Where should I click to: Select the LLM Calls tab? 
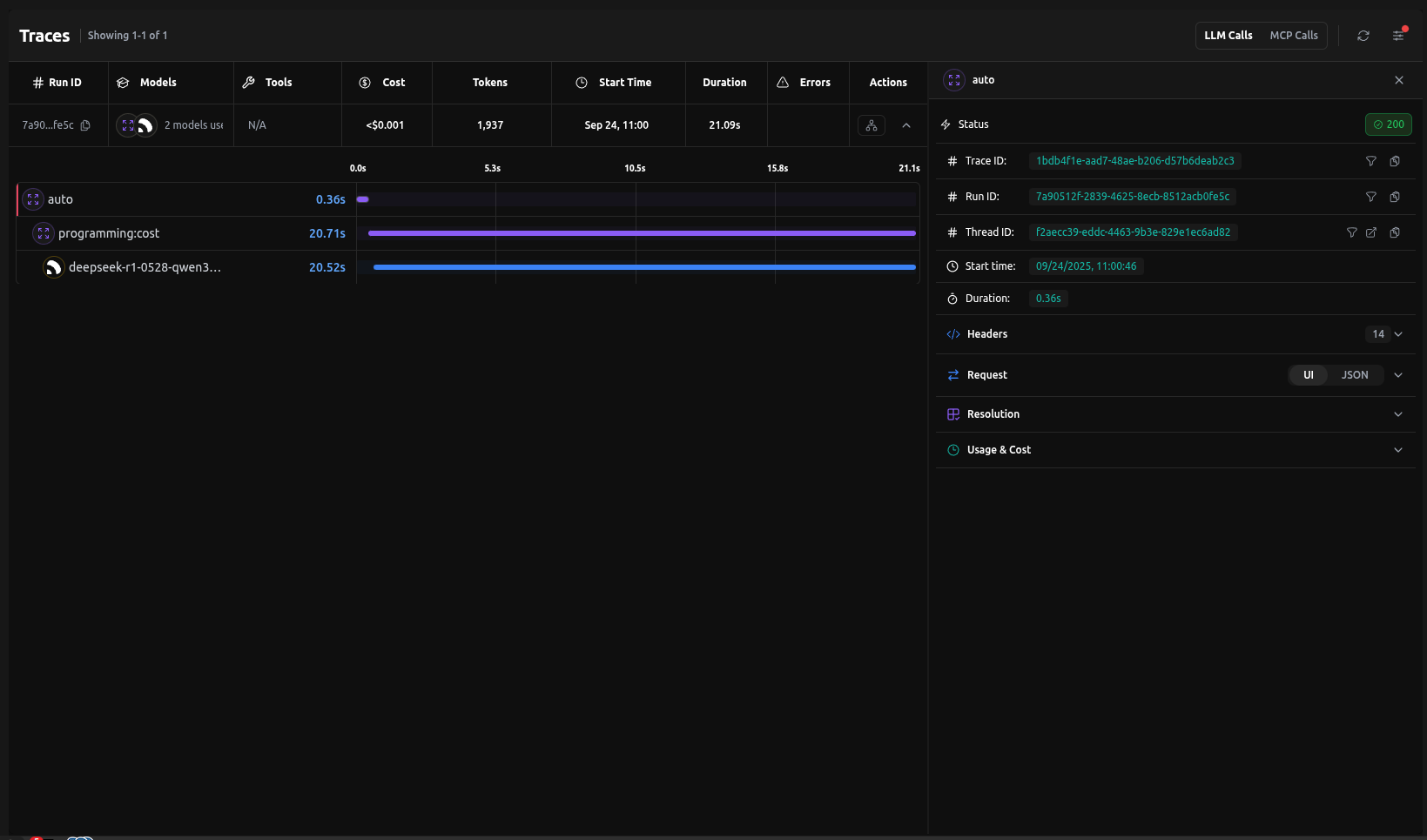[1228, 36]
